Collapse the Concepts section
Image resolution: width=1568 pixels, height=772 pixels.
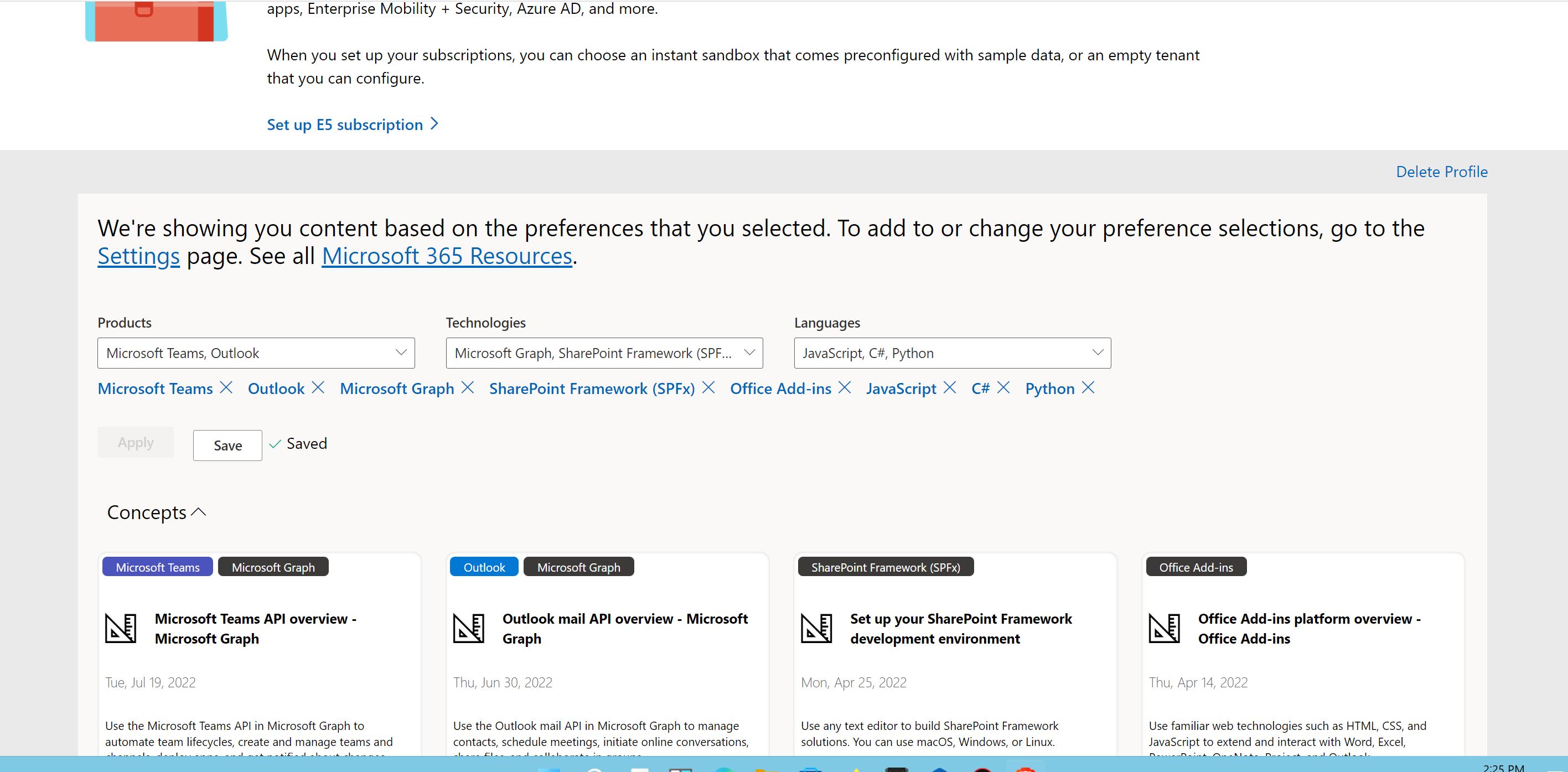199,512
